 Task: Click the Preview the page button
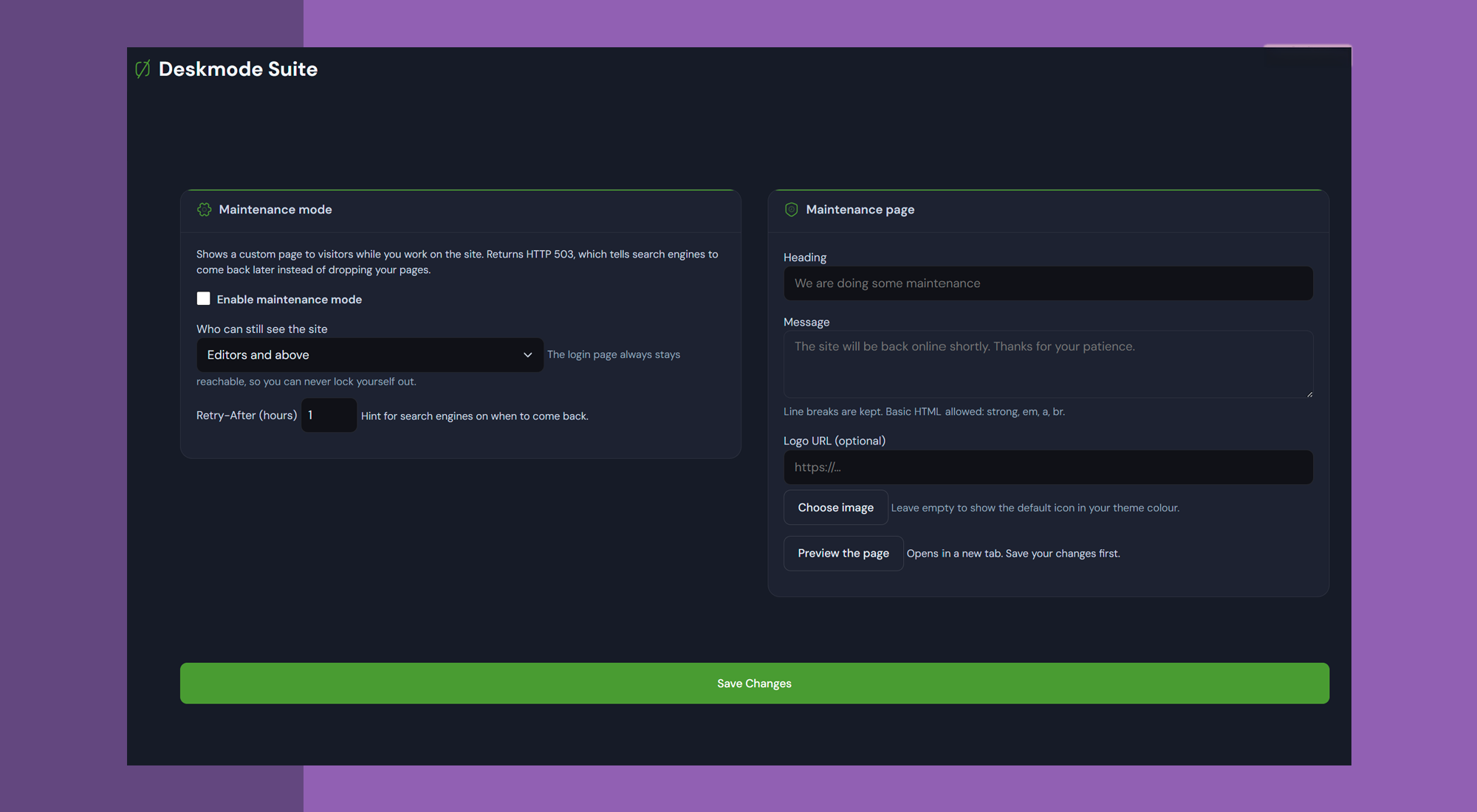pos(843,553)
